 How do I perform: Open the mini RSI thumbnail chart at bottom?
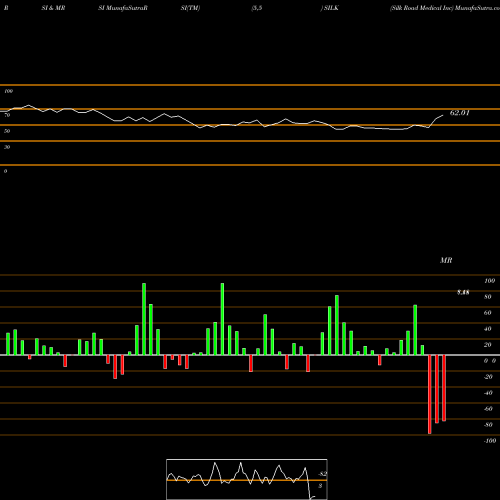pyautogui.click(x=247, y=479)
